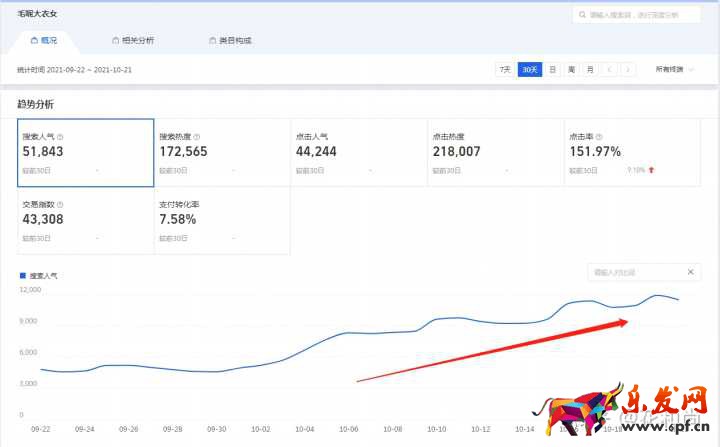The height and width of the screenshot is (447, 720).
Task: Focus the top keyword search field
Action: (x=640, y=16)
